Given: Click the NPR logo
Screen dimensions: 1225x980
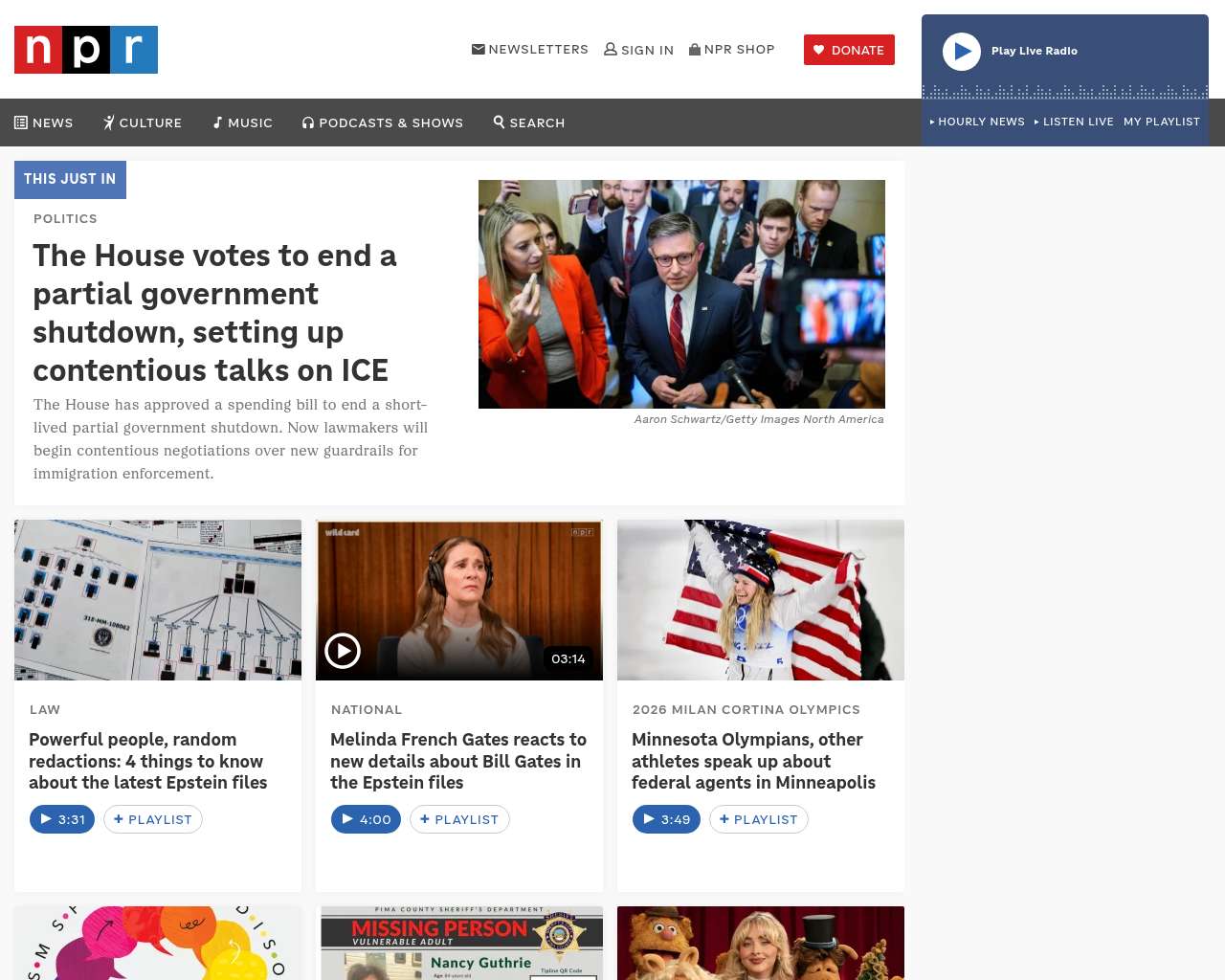Looking at the screenshot, I should [86, 50].
